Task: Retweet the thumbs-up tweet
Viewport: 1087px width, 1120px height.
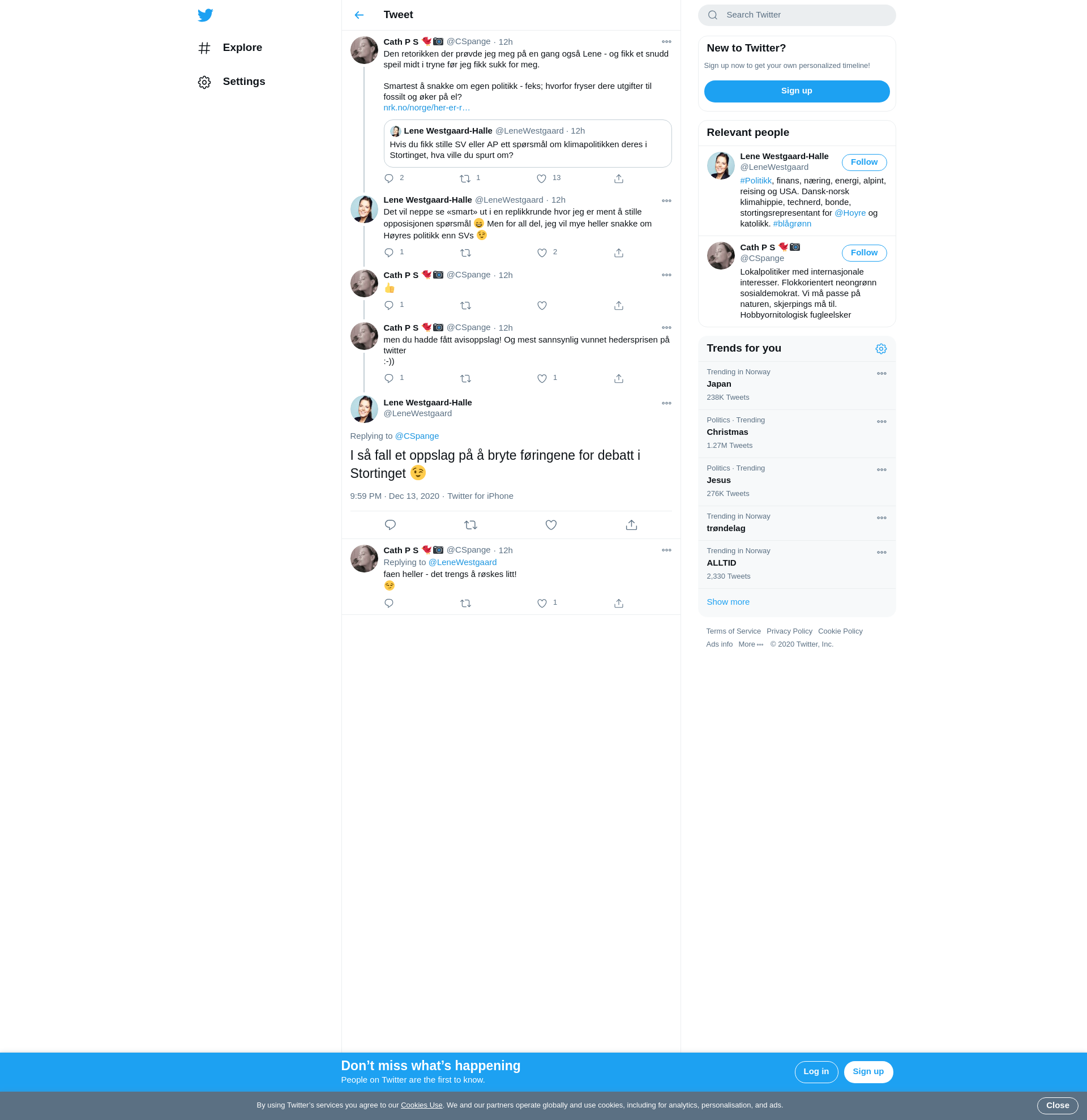Action: pos(465,305)
